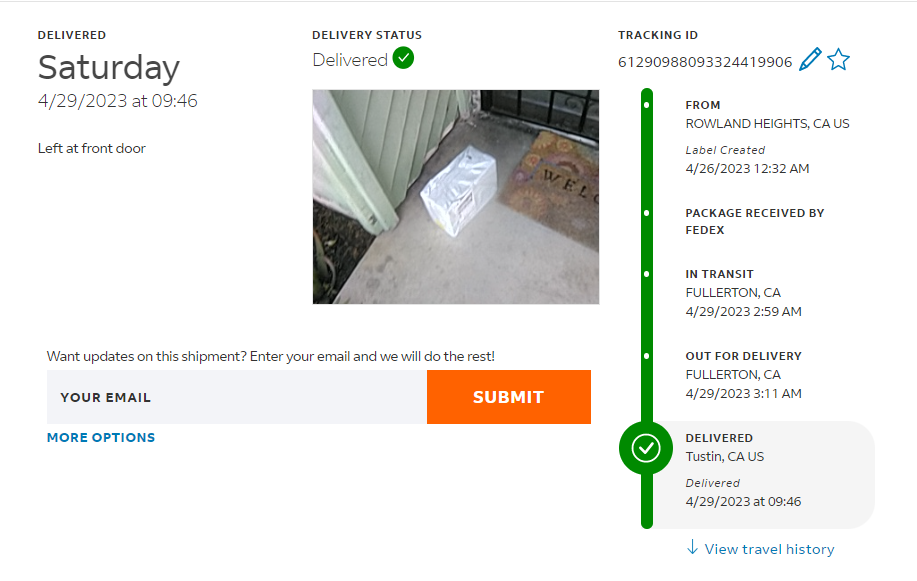Click the Saturday delivery day heading
Screen dimensions: 917x581
coord(109,68)
